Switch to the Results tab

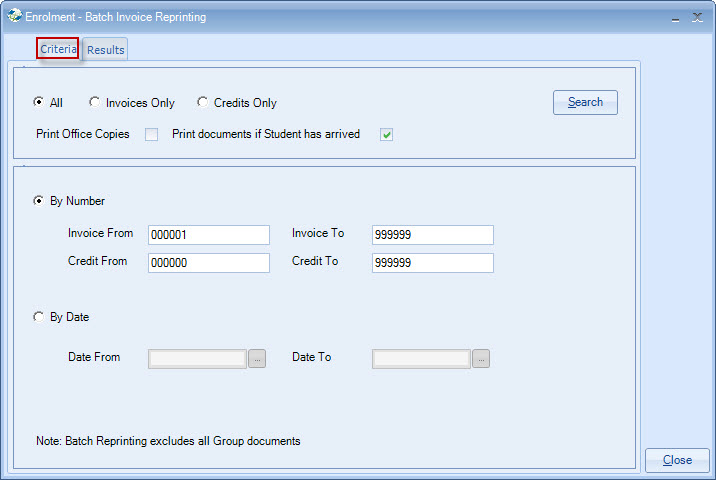[x=105, y=50]
